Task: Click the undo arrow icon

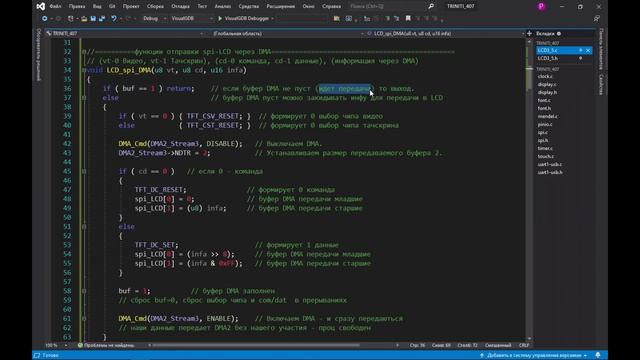Action: [114, 18]
